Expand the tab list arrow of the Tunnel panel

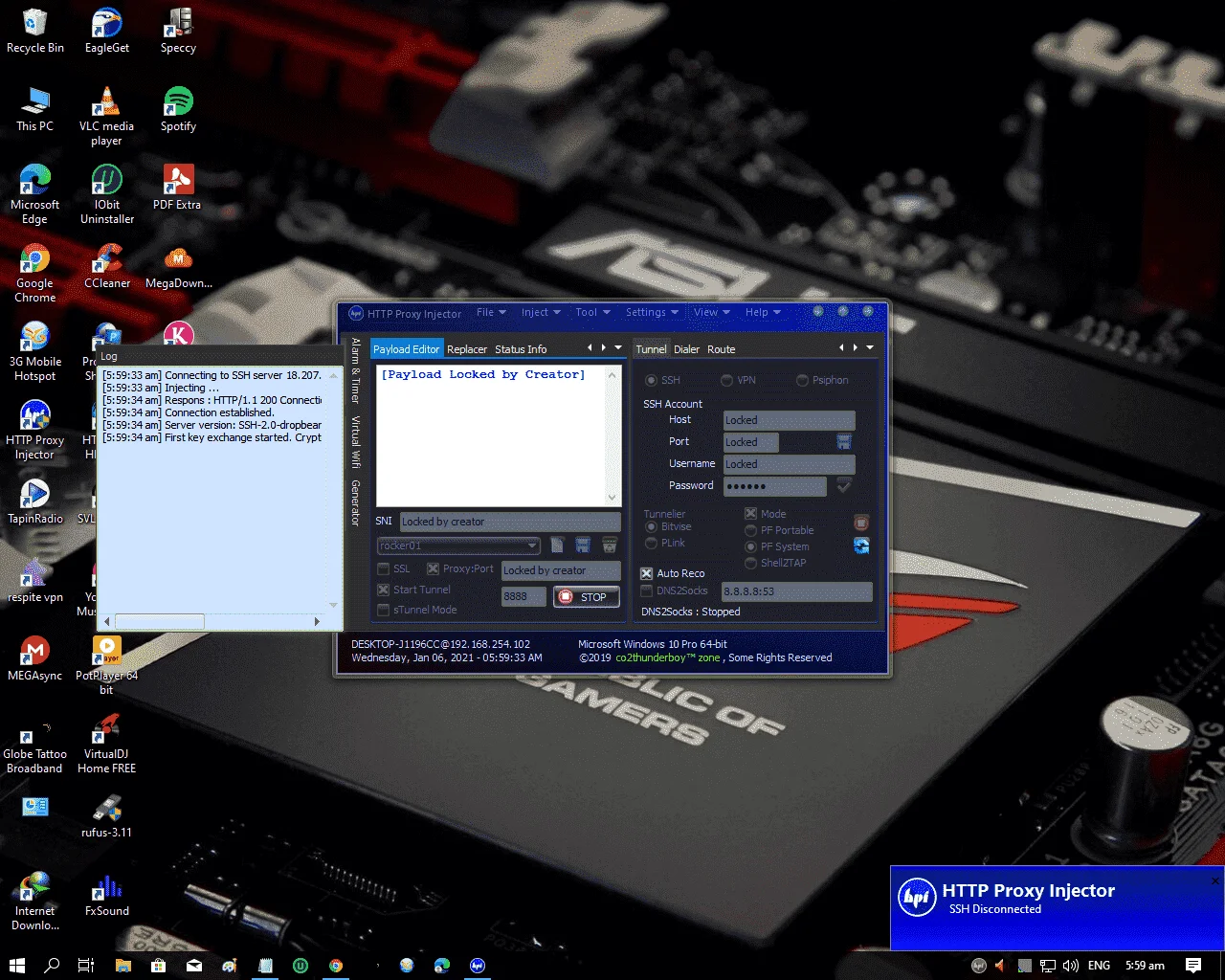pyautogui.click(x=870, y=347)
